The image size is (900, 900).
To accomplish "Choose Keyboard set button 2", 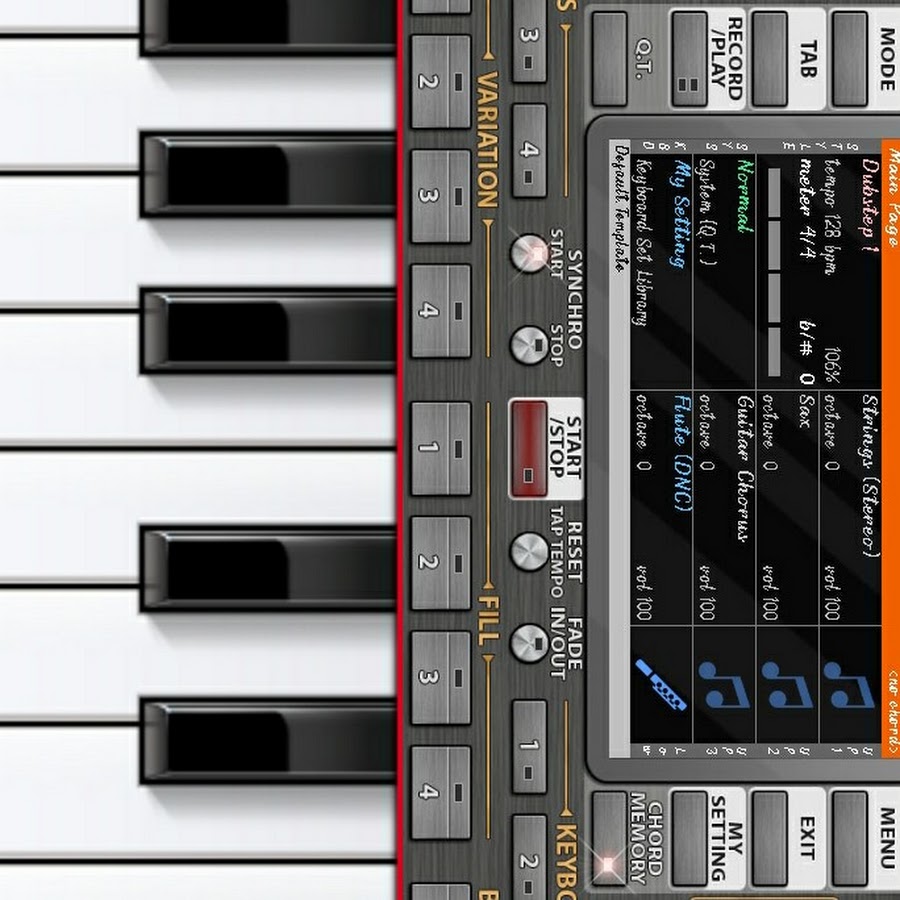I will click(x=529, y=858).
